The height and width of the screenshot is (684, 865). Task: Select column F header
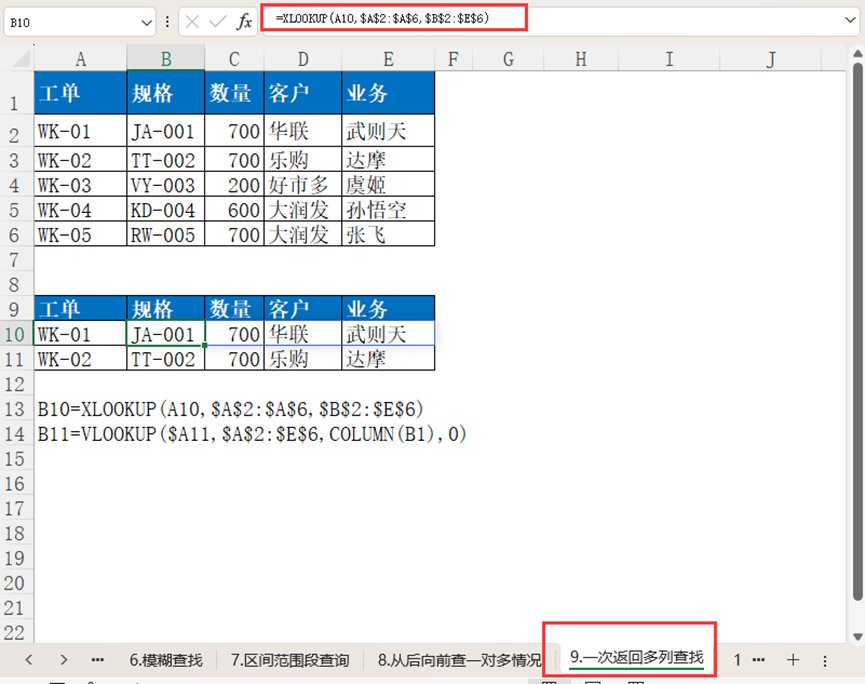point(453,58)
